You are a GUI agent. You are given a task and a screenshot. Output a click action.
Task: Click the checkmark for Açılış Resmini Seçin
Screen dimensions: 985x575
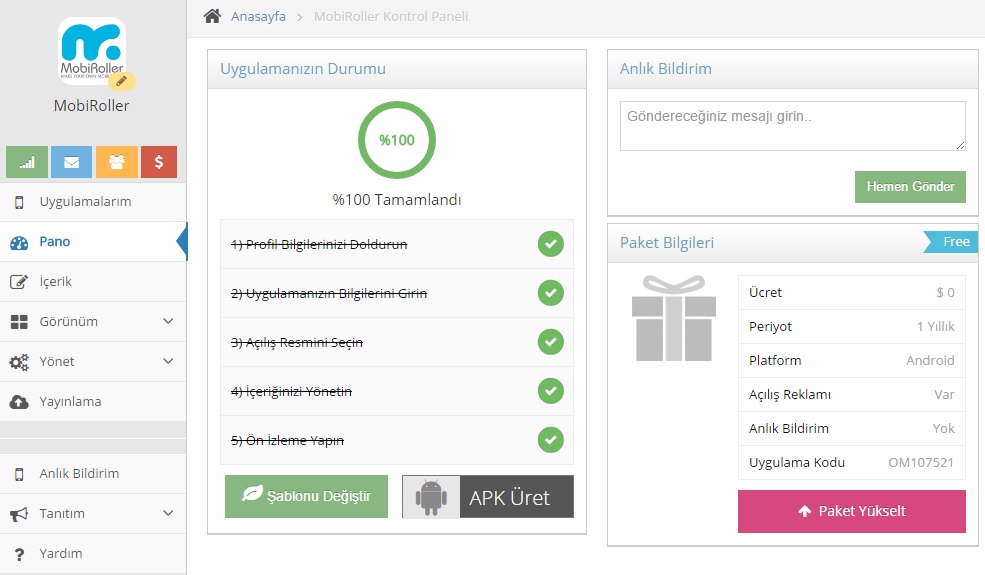[x=550, y=342]
